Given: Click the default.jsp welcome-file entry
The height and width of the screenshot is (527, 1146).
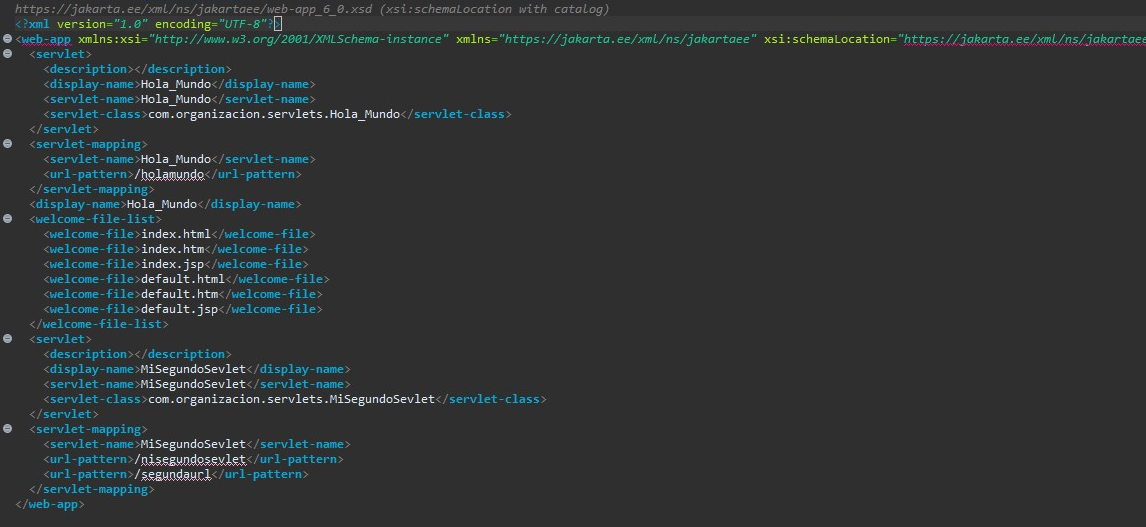Looking at the screenshot, I should (180, 309).
